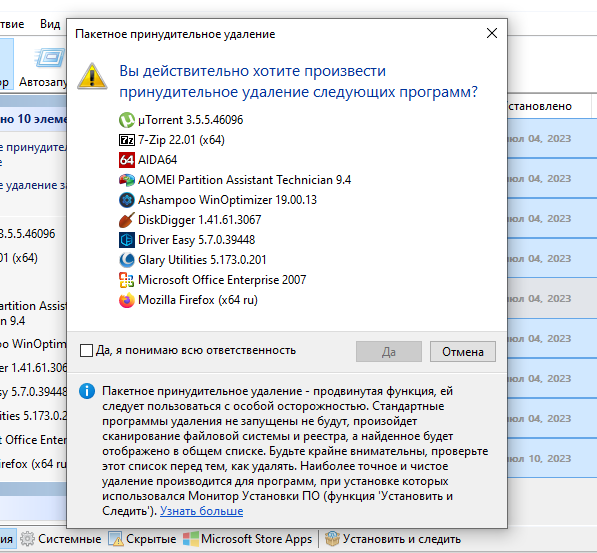Click the DiskDigger shovel icon

(126, 220)
